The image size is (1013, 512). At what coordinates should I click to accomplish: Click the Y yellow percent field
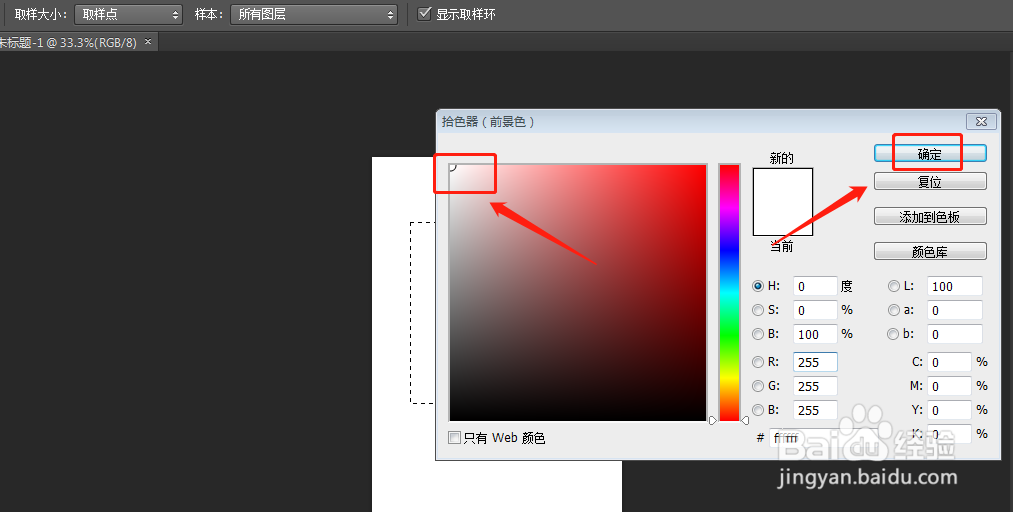[949, 410]
